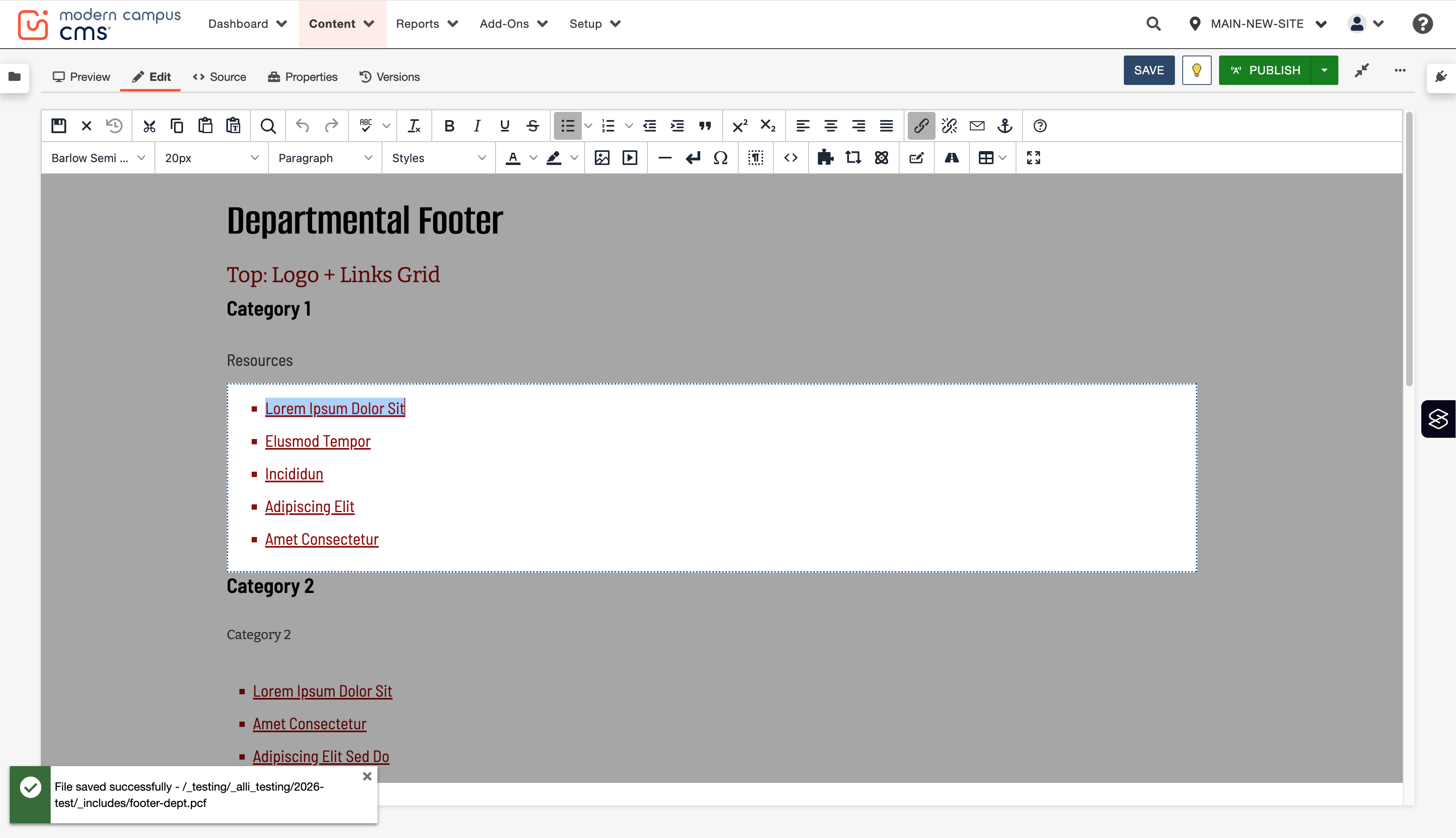Viewport: 1456px width, 838px height.
Task: Toggle Show Blocks in the toolbar
Action: tap(755, 158)
